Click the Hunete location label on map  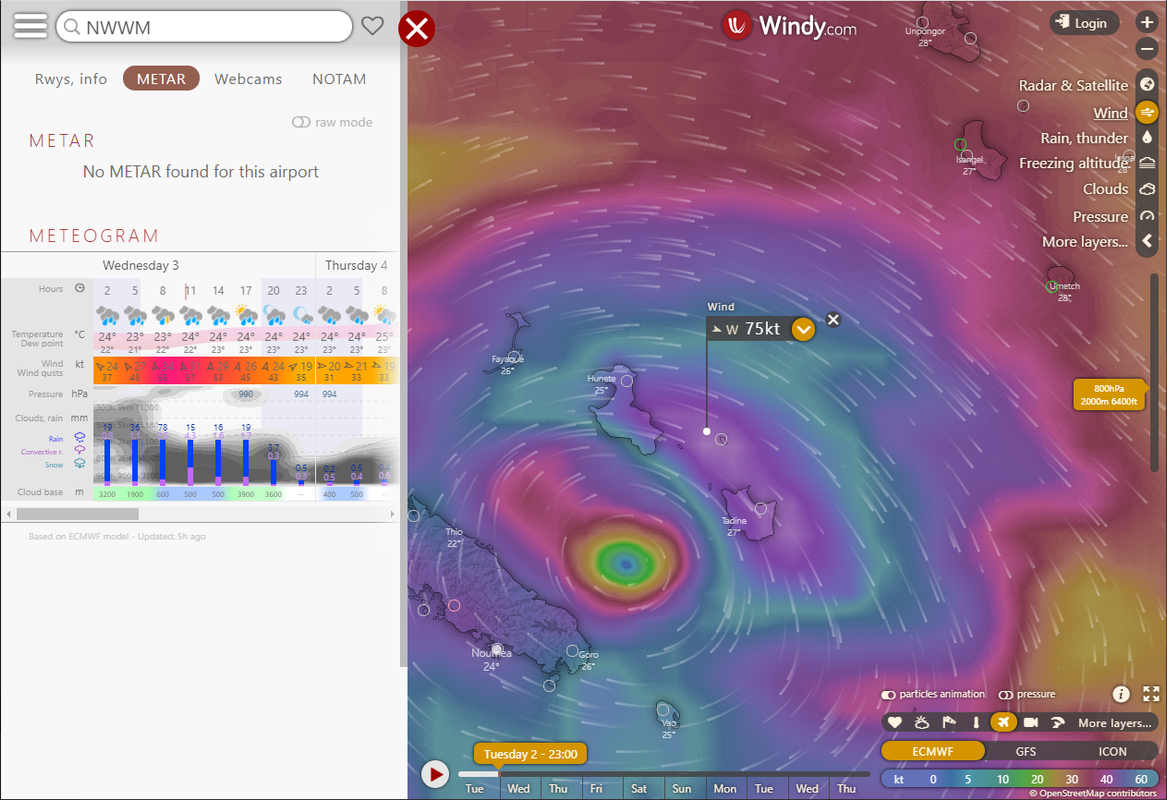601,378
